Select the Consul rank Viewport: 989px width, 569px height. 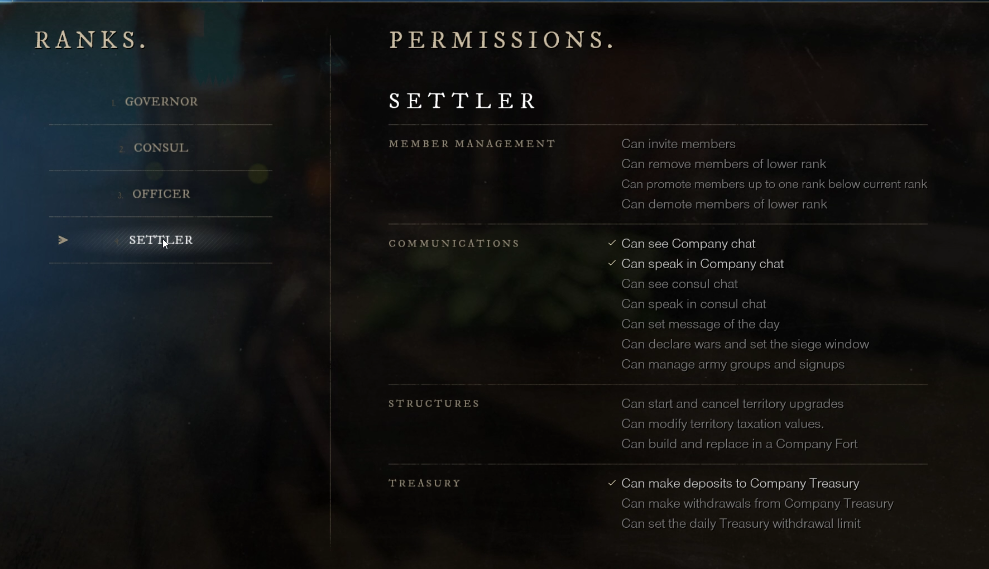161,148
